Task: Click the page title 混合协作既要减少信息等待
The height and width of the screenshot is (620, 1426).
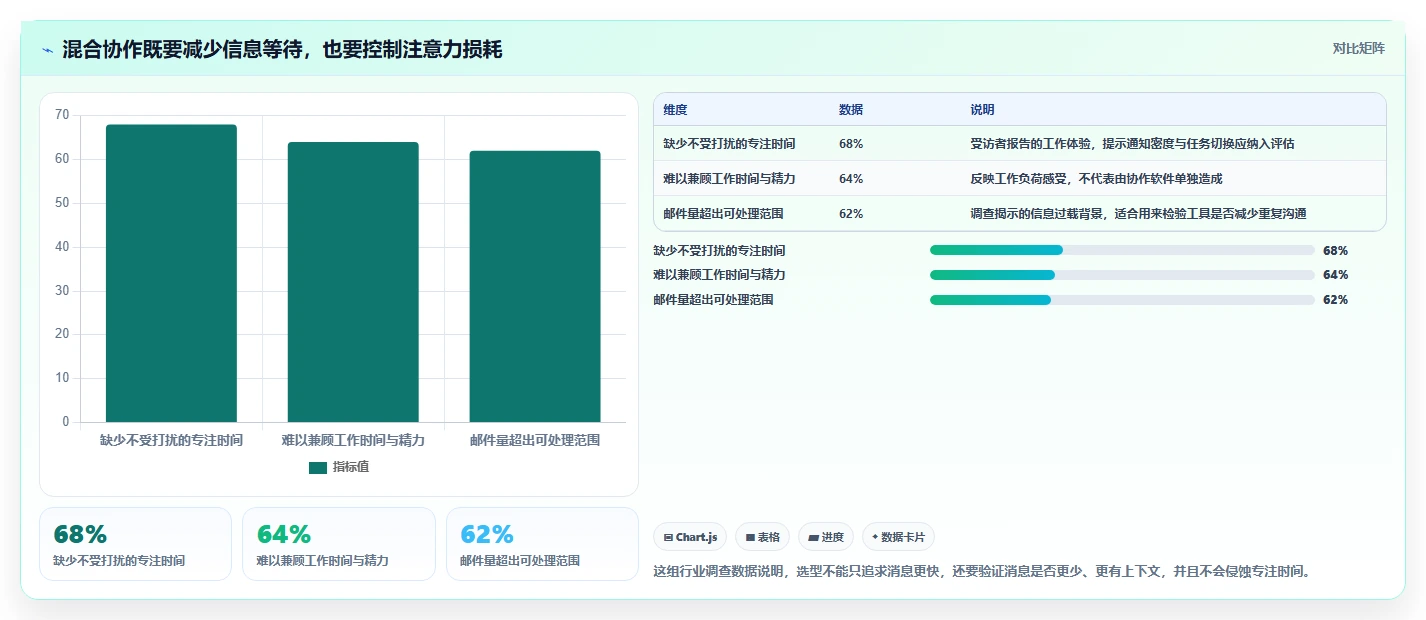Action: click(x=282, y=49)
